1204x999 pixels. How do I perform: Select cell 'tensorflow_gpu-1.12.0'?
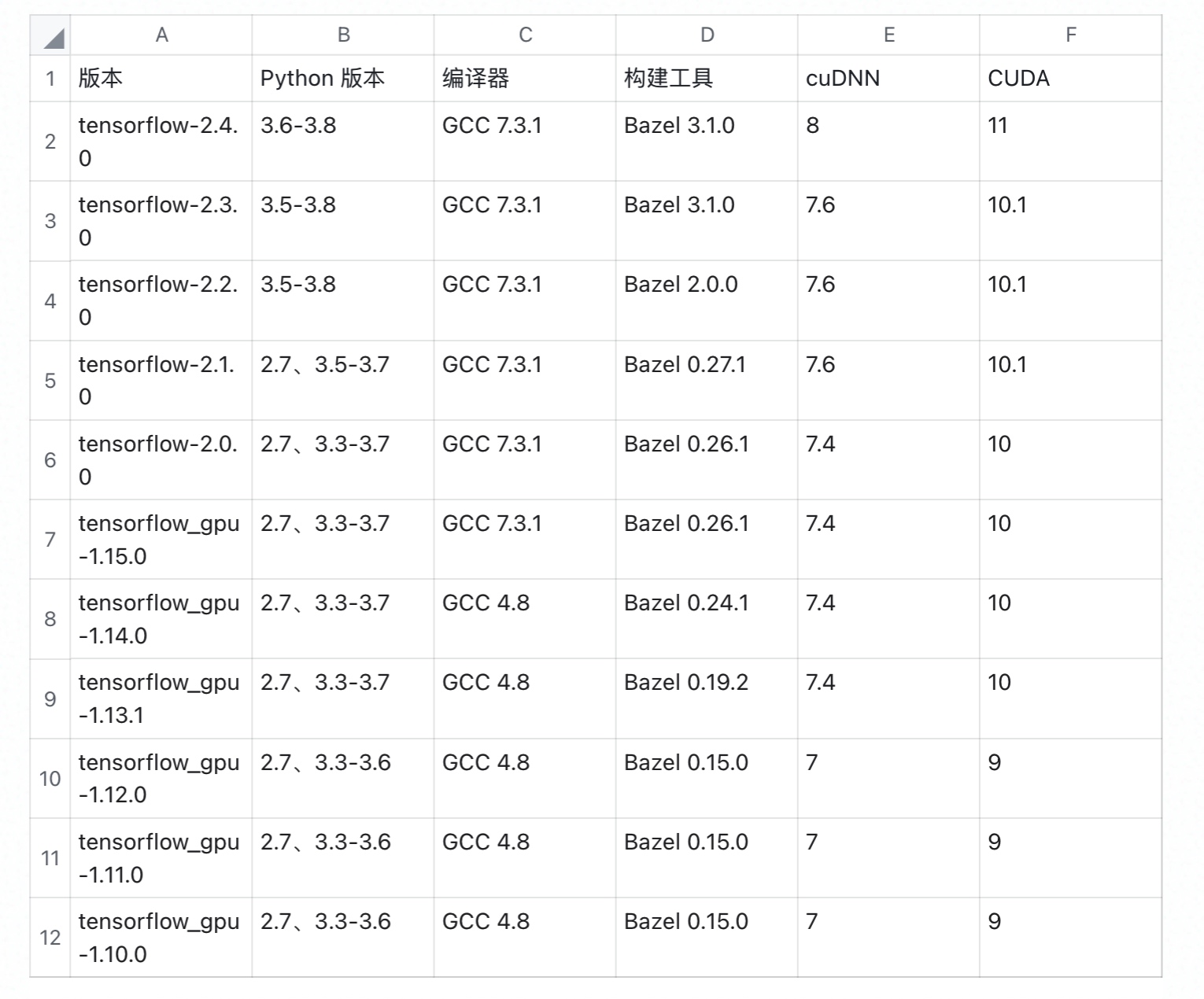coord(161,779)
